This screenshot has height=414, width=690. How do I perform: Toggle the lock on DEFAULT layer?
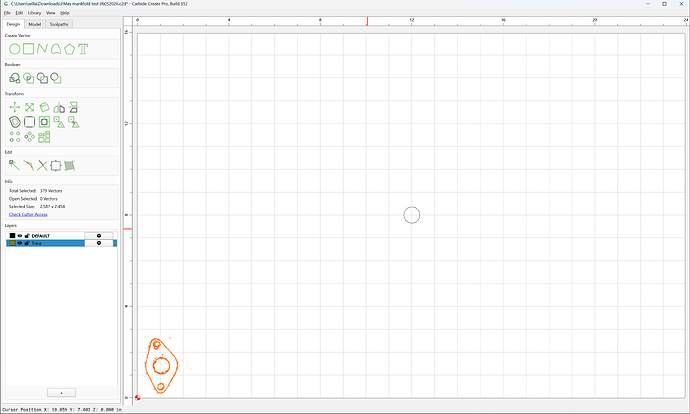coord(27,236)
